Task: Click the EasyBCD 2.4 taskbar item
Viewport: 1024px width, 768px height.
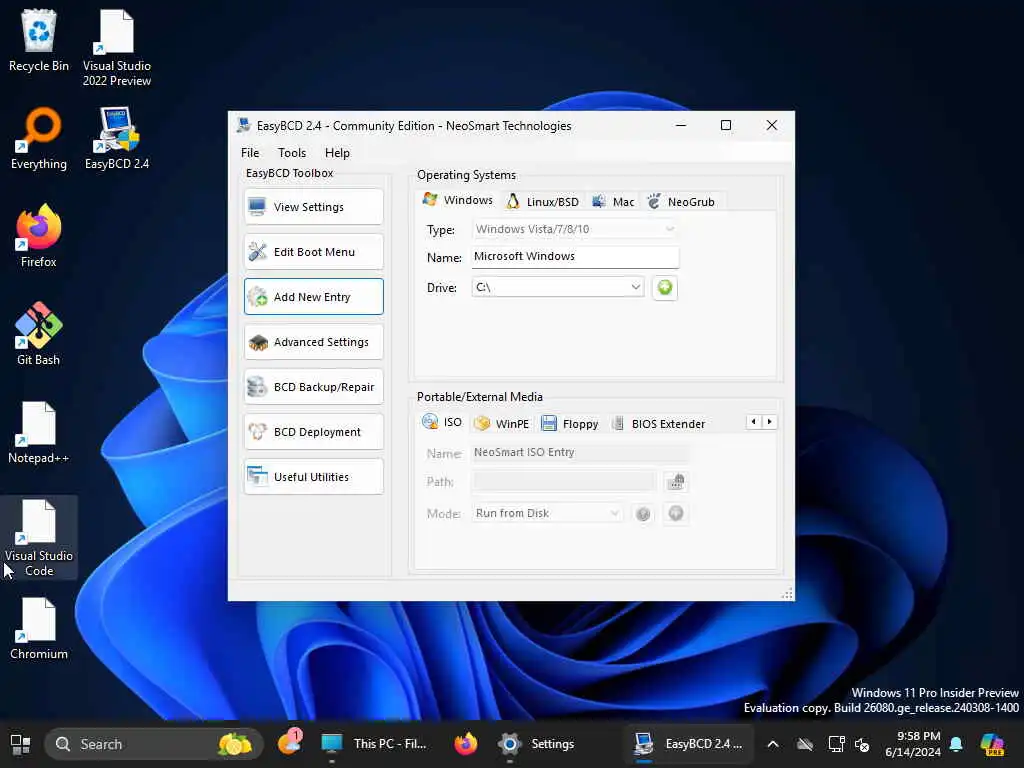Action: 688,744
